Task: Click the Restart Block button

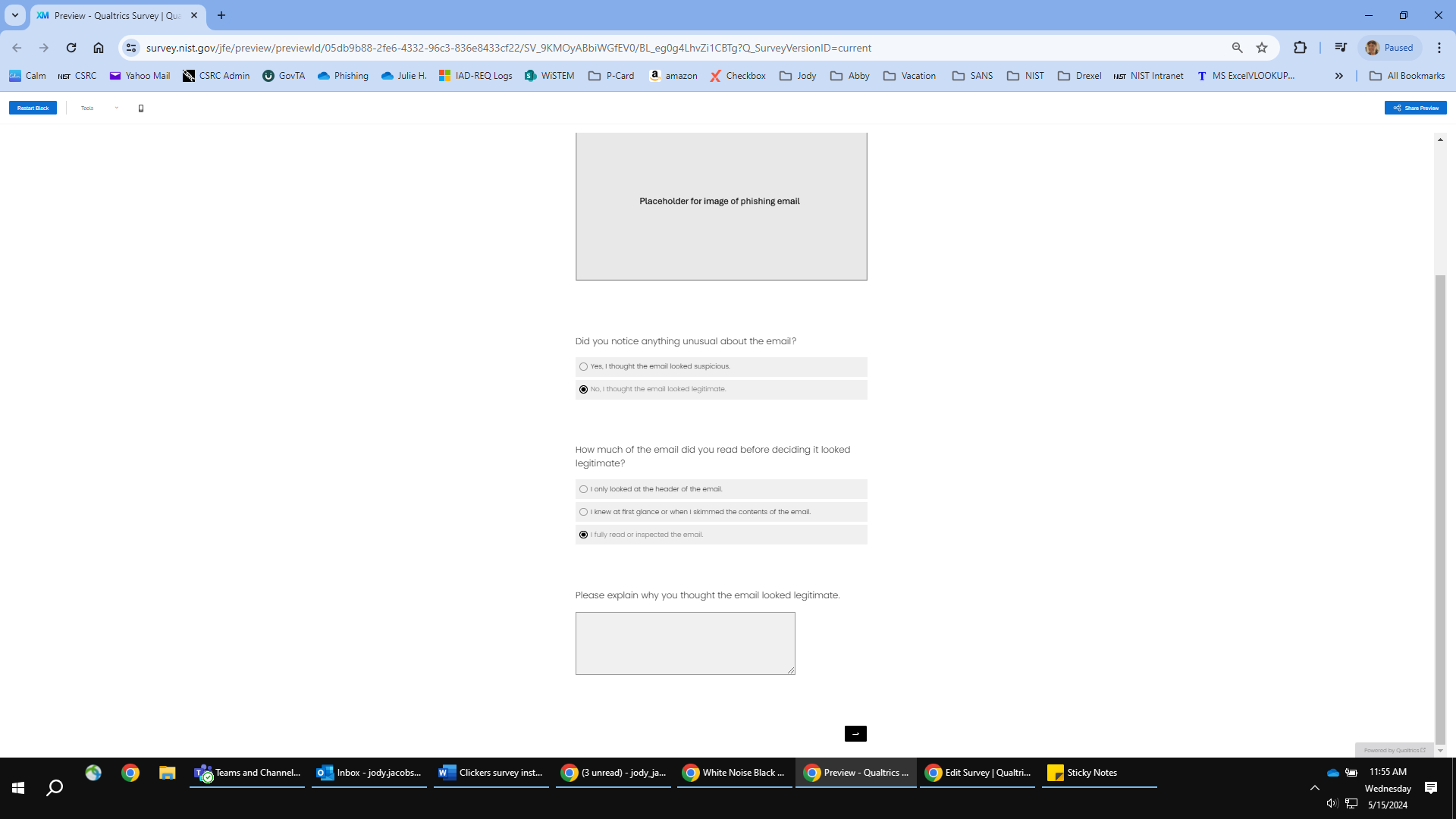Action: tap(33, 108)
